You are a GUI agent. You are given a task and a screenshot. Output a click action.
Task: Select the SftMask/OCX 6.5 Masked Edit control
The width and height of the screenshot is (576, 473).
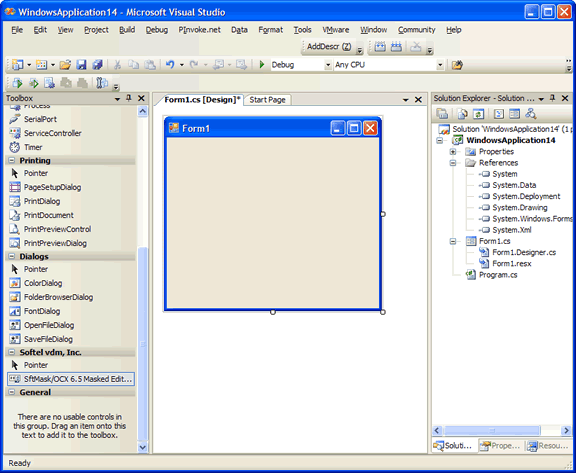pos(71,379)
